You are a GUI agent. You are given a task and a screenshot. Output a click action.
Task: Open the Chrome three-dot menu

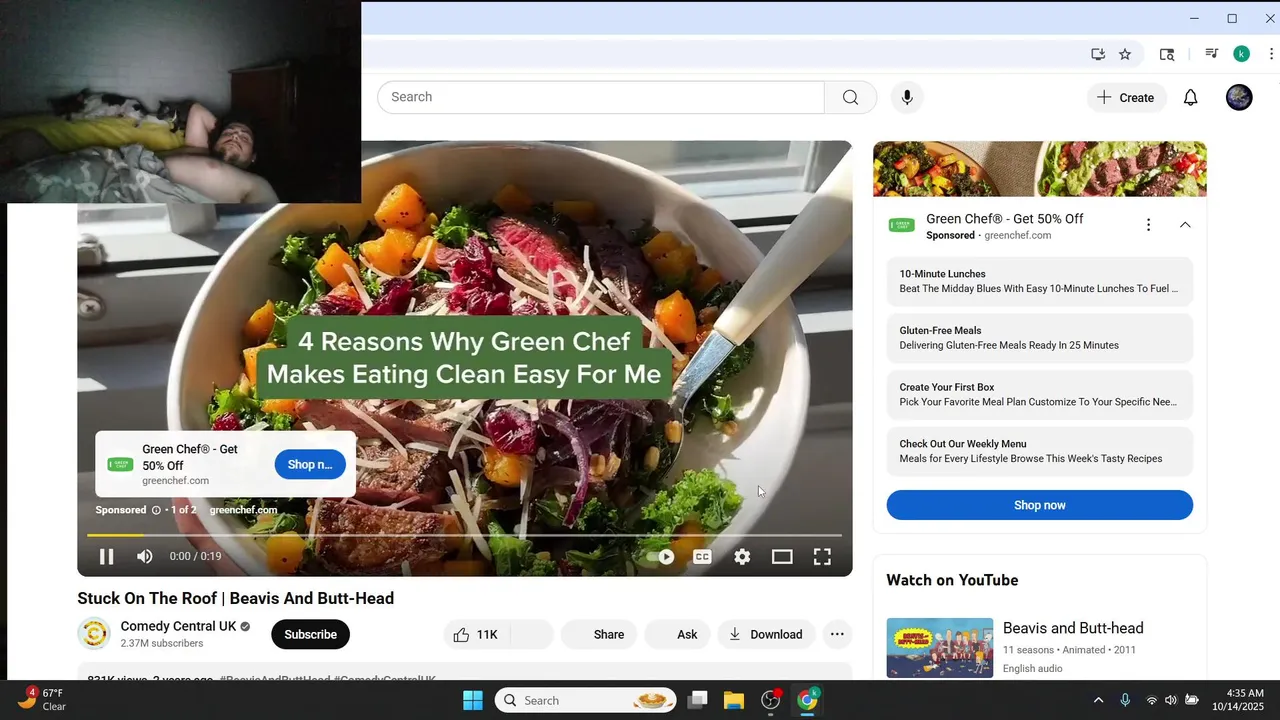1271,54
